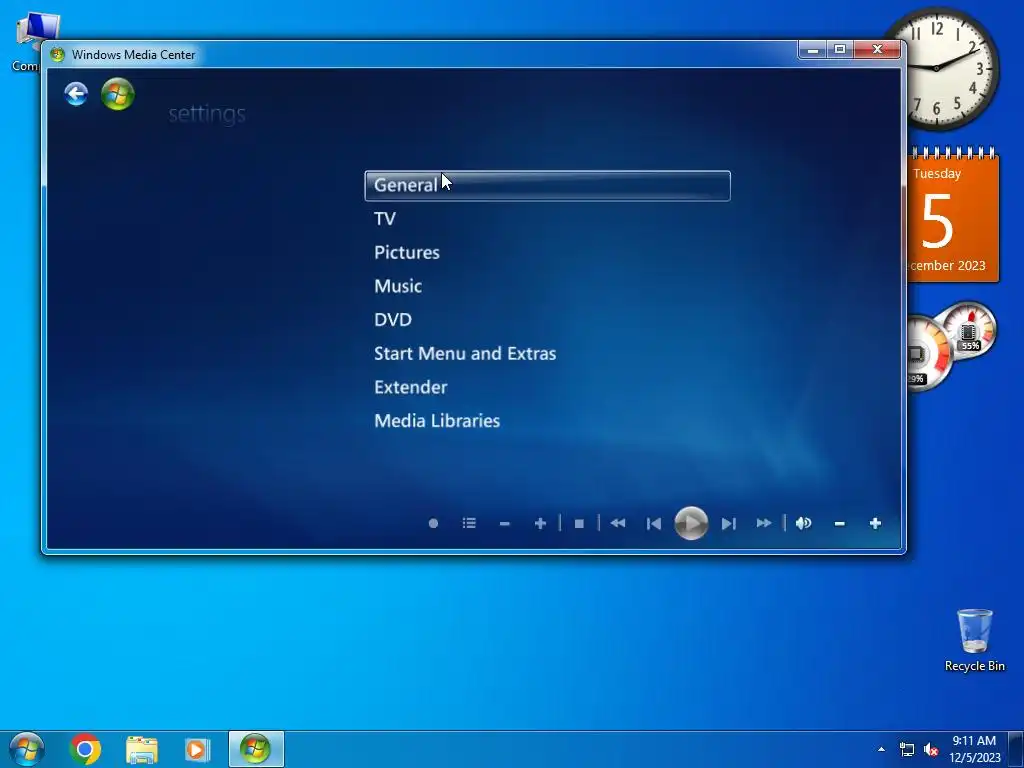Viewport: 1024px width, 768px height.
Task: Rewind with double-left arrows
Action: click(618, 523)
